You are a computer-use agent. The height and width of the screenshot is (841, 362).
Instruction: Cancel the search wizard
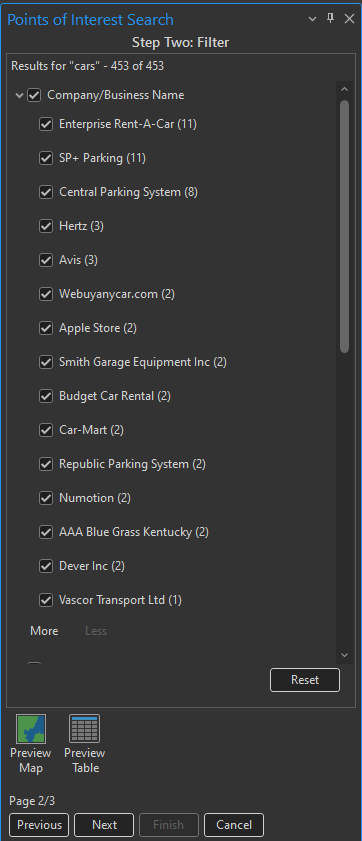(234, 824)
